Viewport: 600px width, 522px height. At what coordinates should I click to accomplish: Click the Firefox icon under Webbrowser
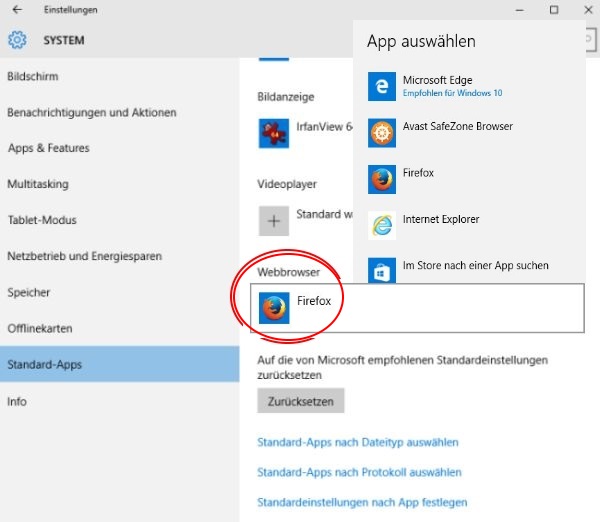pos(274,308)
